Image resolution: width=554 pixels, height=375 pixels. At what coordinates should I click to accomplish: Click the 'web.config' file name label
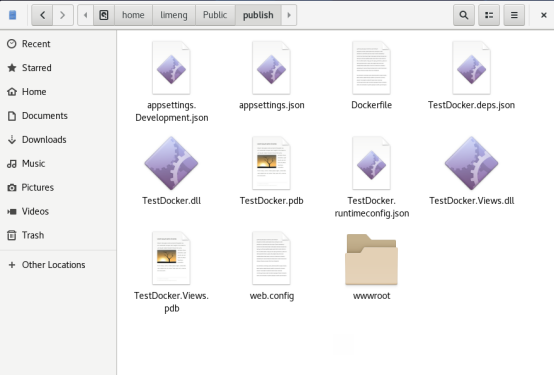[272, 296]
